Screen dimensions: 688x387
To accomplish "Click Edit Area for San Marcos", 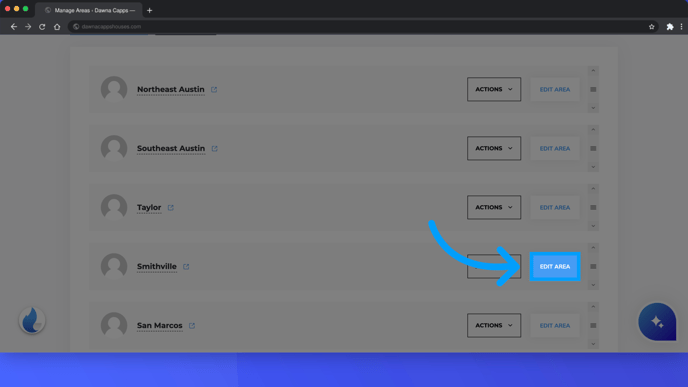I will [555, 326].
